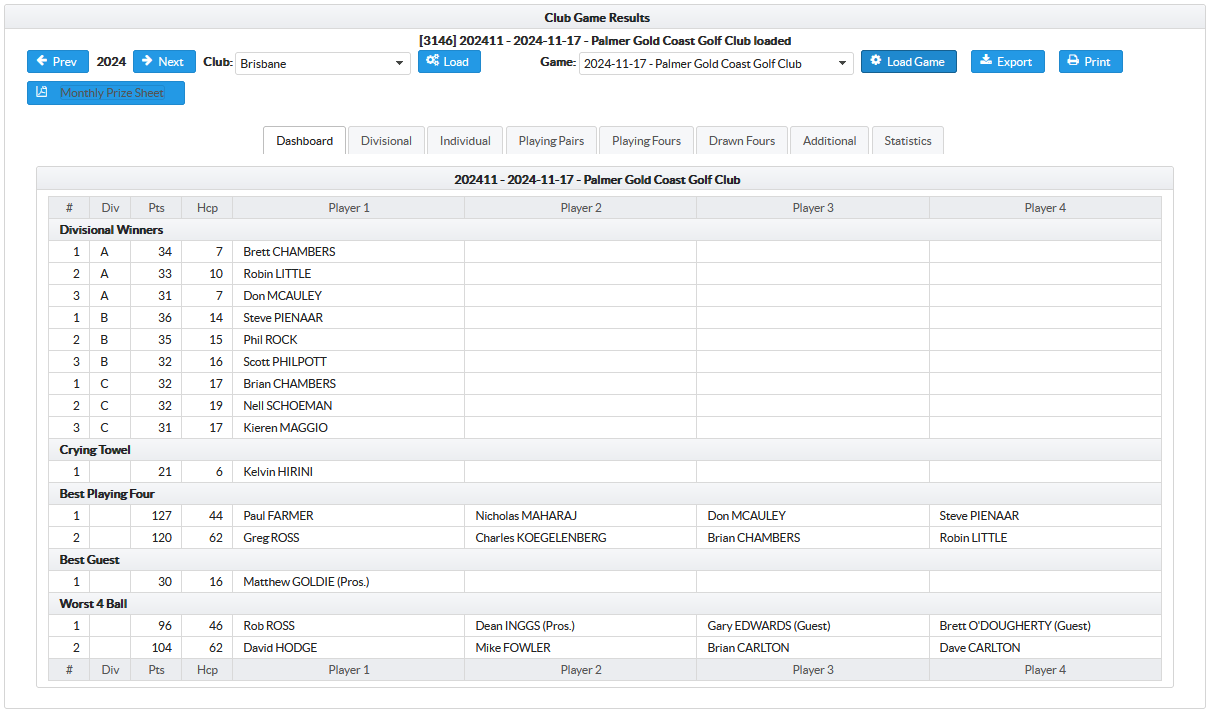The height and width of the screenshot is (716, 1212).
Task: Open the Monthly Prize Sheet
Action: tap(106, 93)
